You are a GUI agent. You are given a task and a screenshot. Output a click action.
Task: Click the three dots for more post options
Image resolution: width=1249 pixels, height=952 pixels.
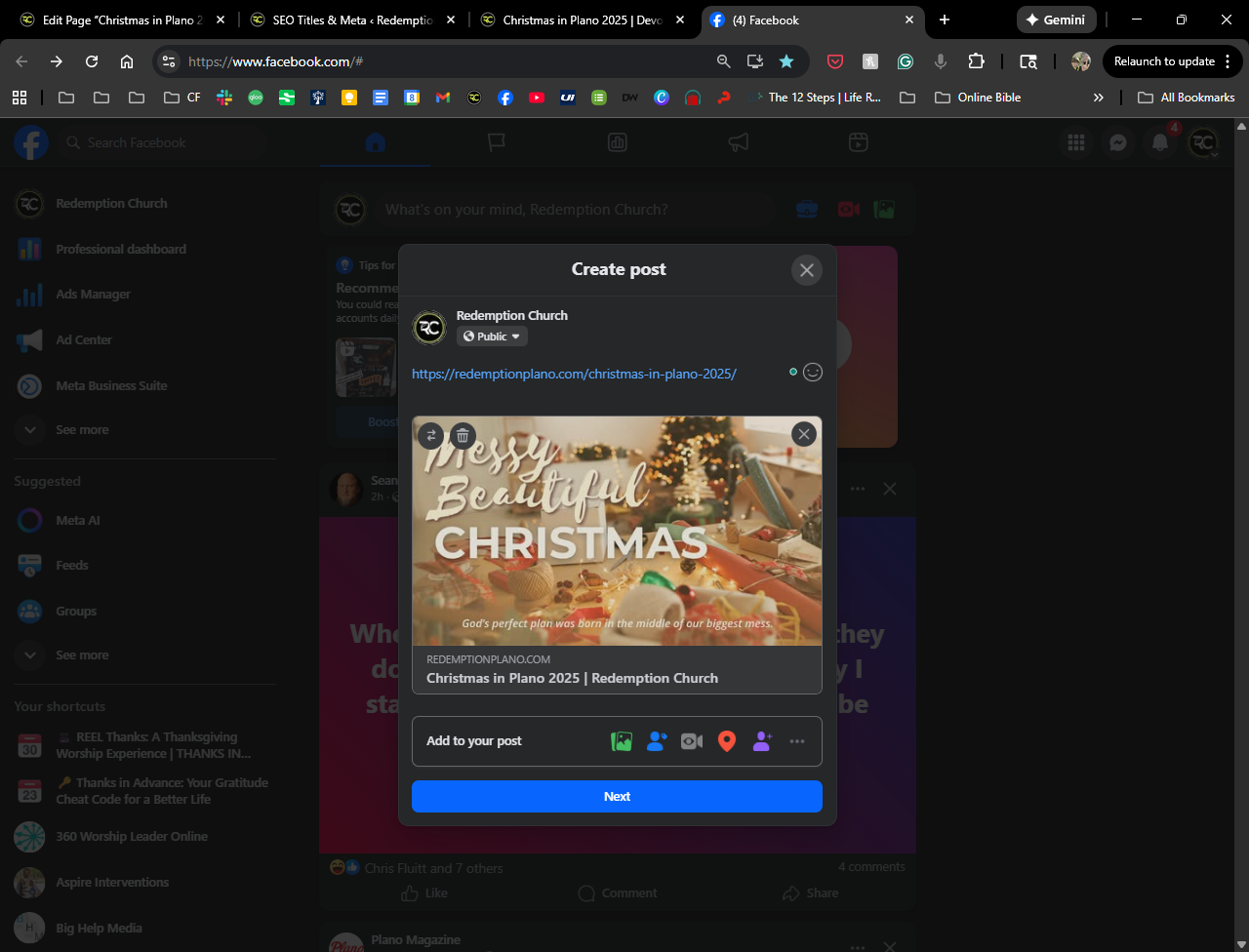797,741
